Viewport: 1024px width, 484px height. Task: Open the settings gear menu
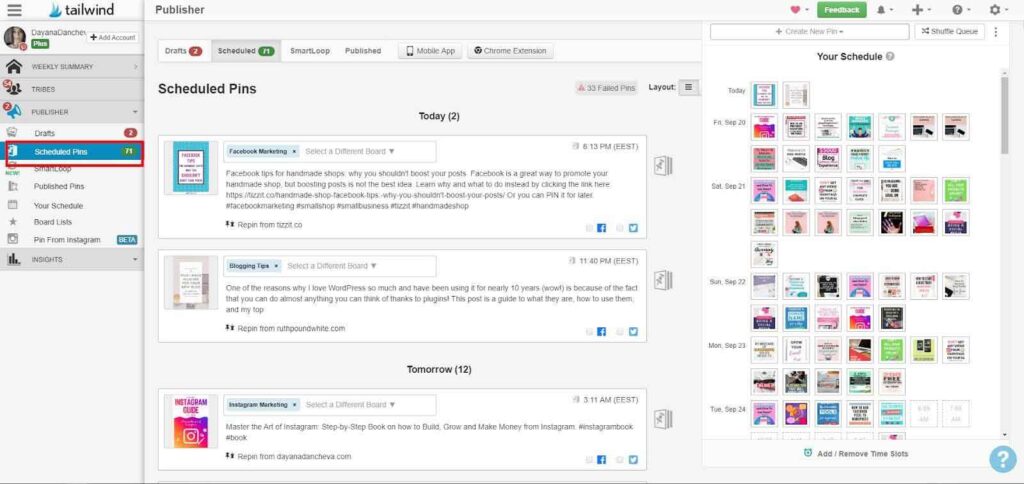[999, 10]
